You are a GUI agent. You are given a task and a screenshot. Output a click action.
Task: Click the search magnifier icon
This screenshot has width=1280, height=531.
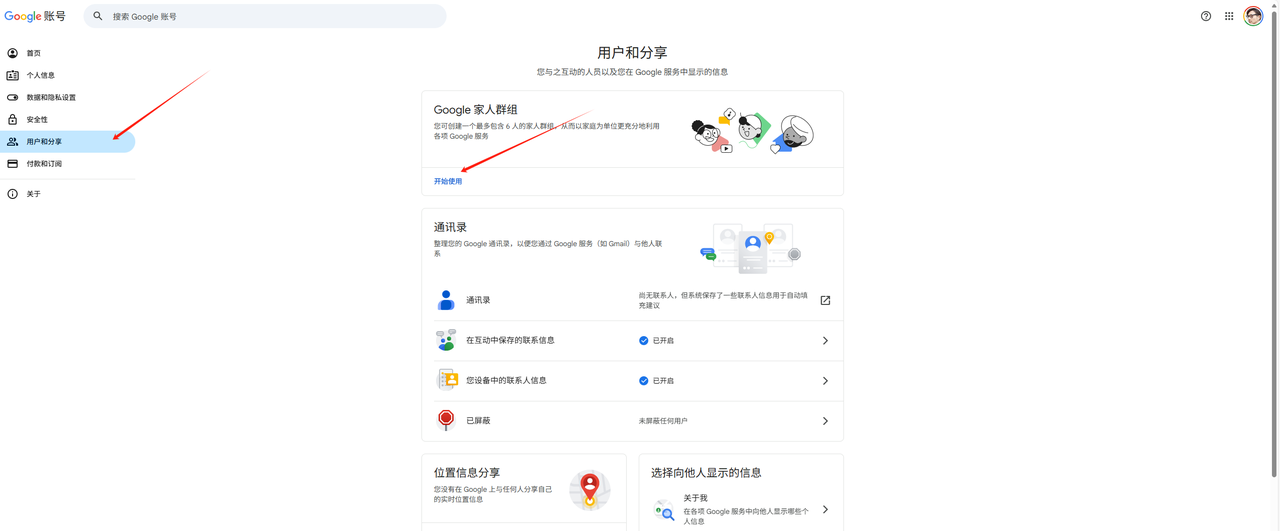tap(98, 16)
